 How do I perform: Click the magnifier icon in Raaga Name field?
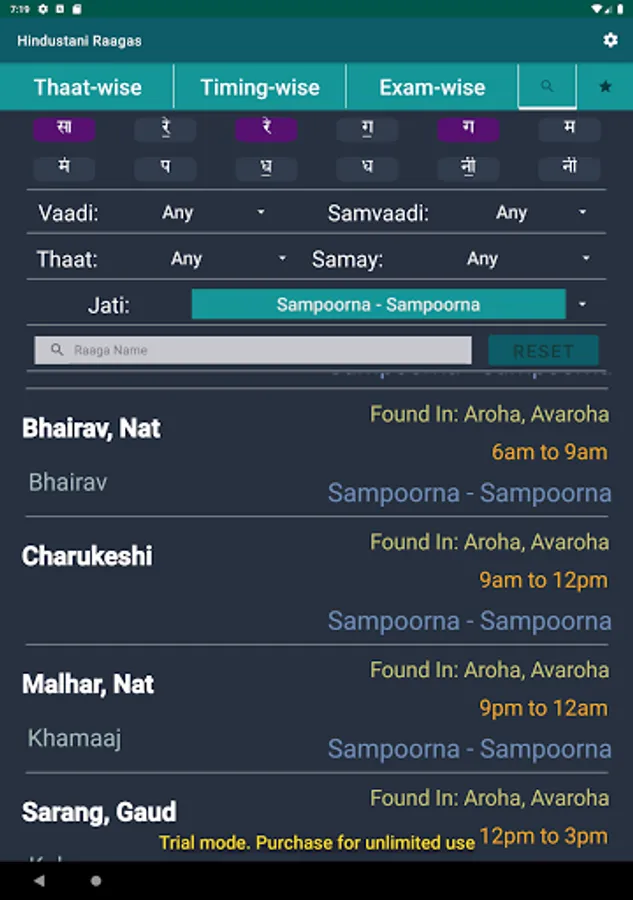click(57, 350)
